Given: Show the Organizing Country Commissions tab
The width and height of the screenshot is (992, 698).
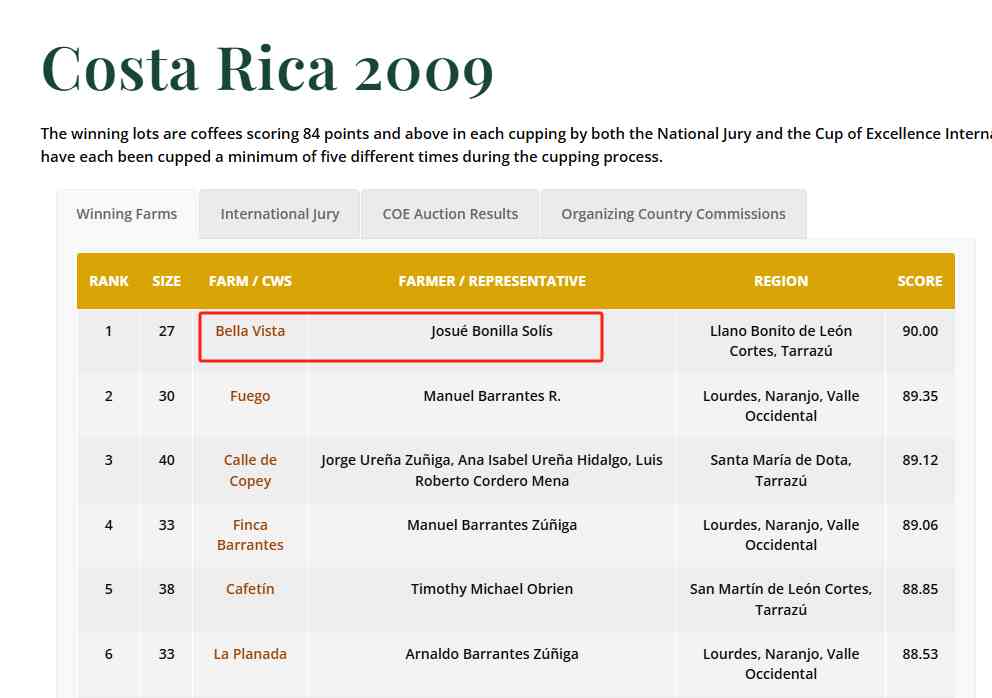Looking at the screenshot, I should tap(673, 214).
